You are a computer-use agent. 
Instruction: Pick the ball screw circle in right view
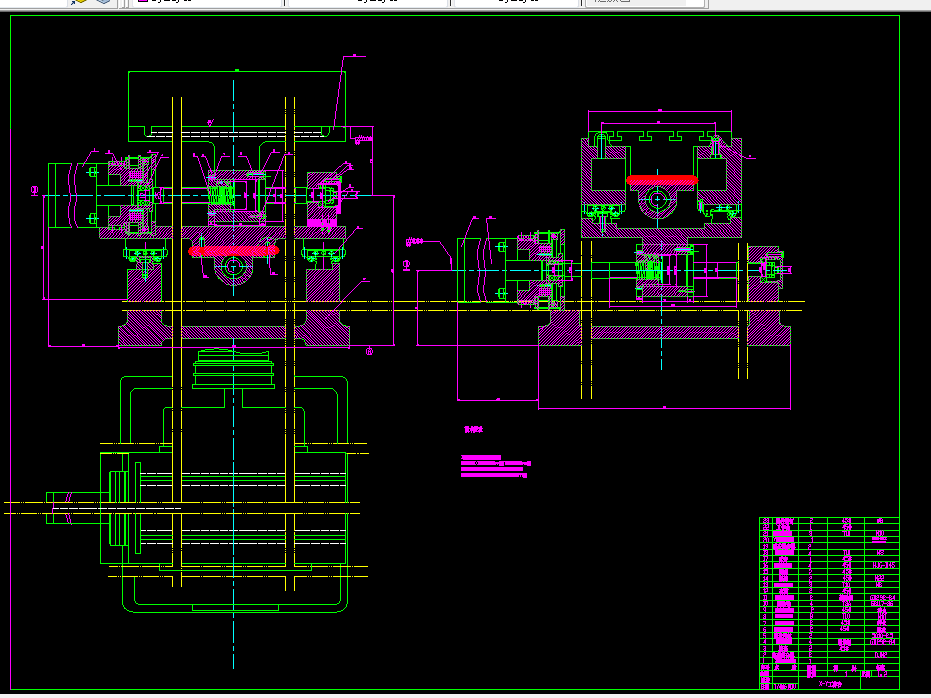pos(657,199)
